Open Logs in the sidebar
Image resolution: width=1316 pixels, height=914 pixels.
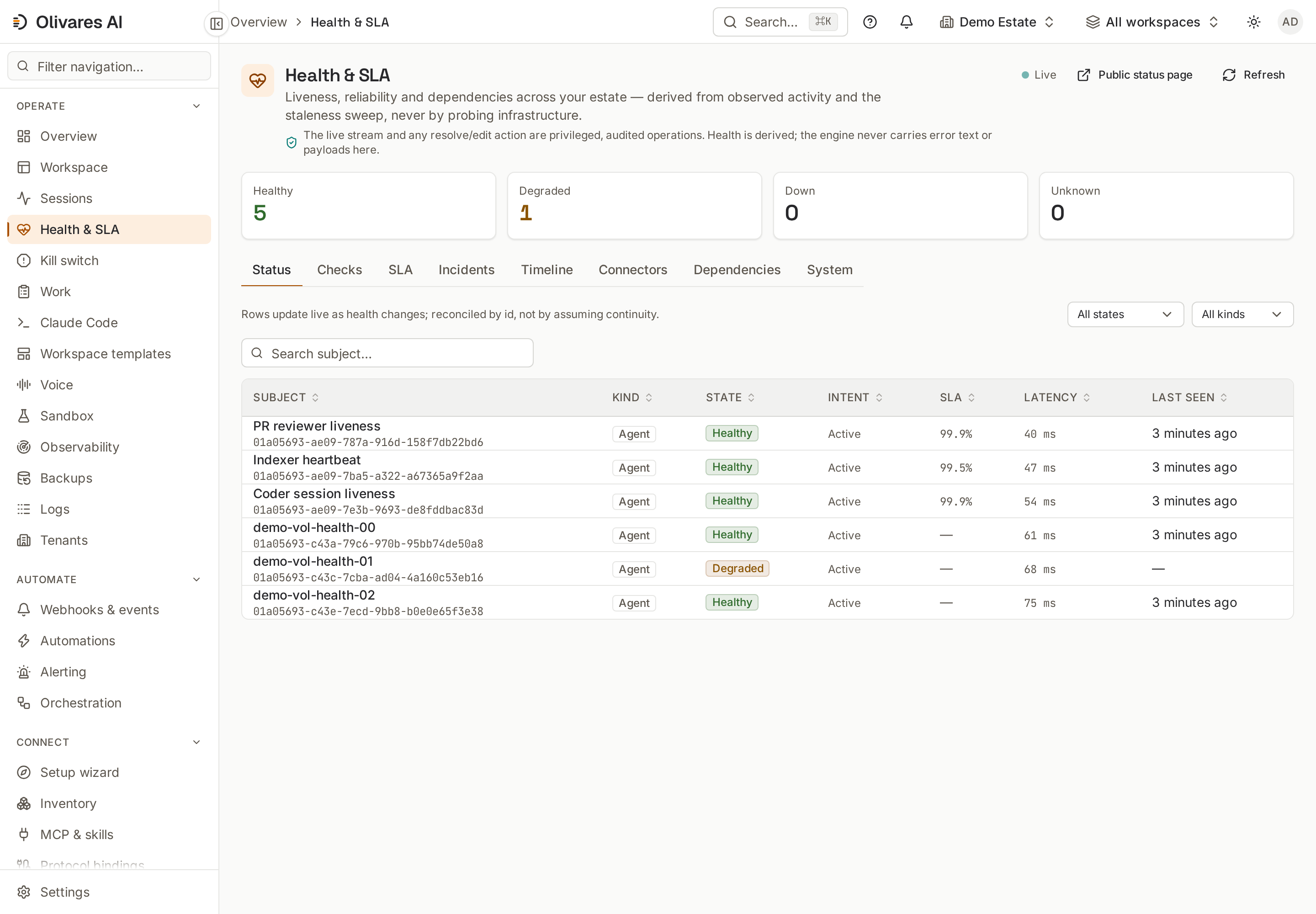[x=109, y=509]
